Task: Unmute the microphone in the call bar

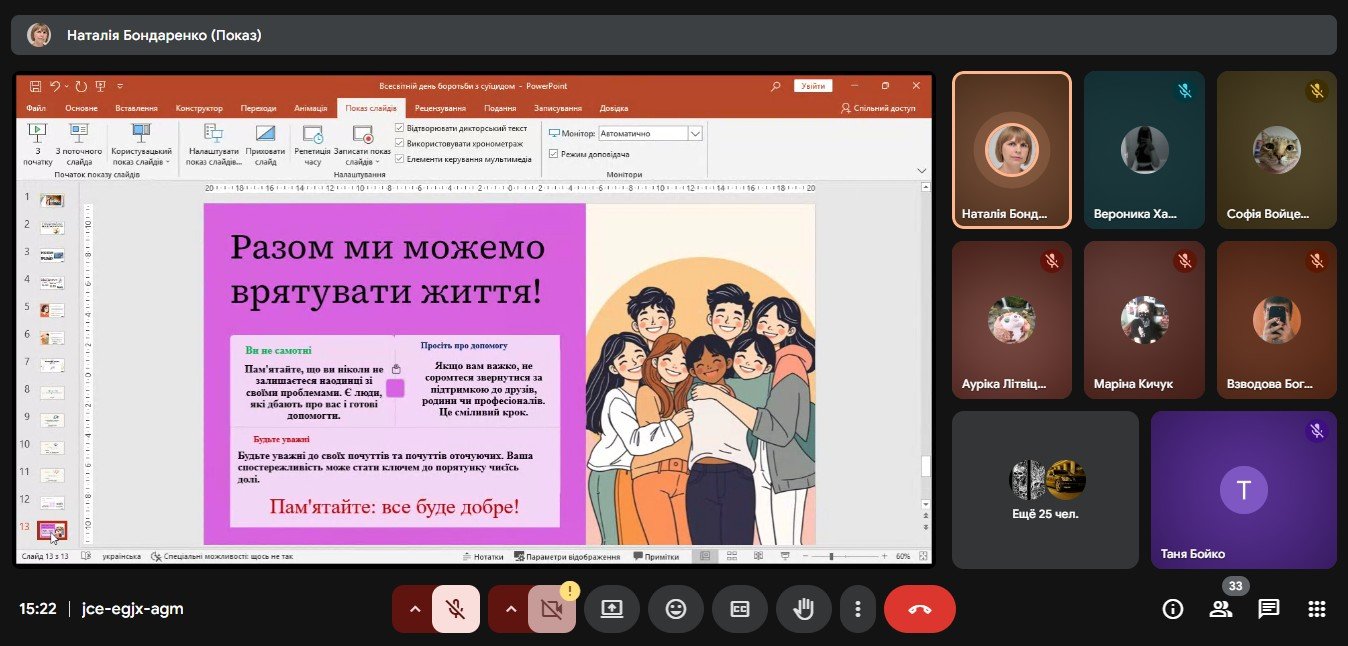Action: (455, 609)
